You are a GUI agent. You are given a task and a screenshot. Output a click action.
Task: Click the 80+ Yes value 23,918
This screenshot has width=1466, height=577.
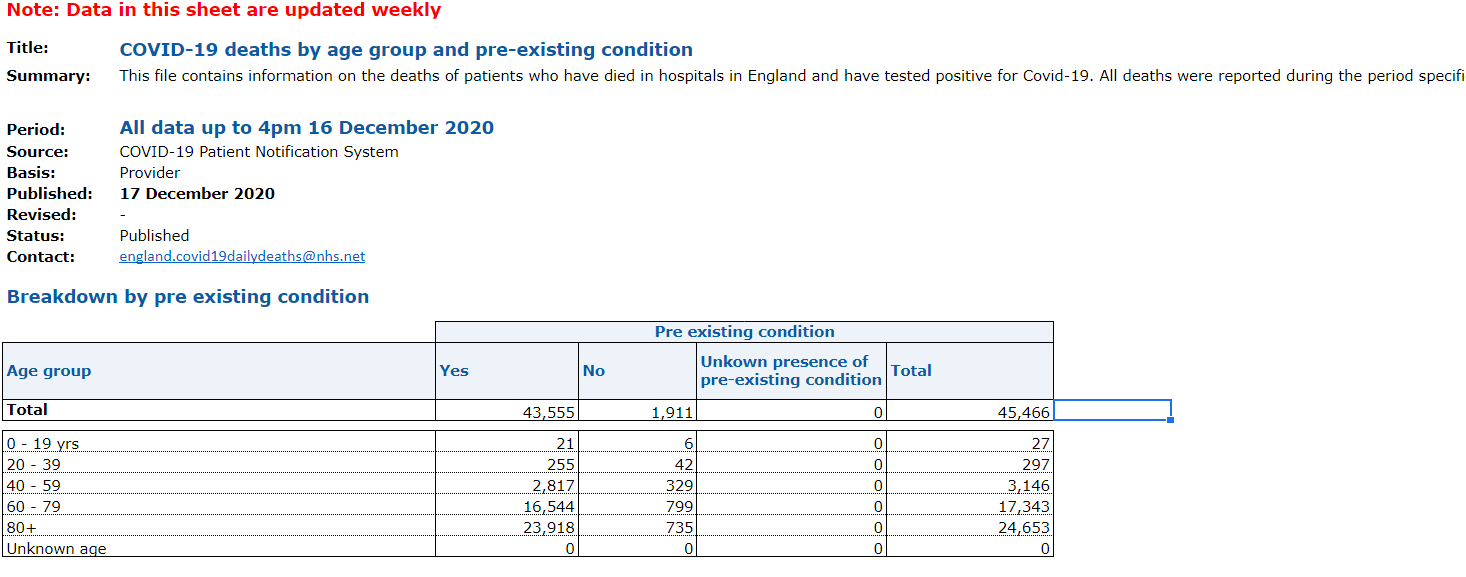point(506,528)
